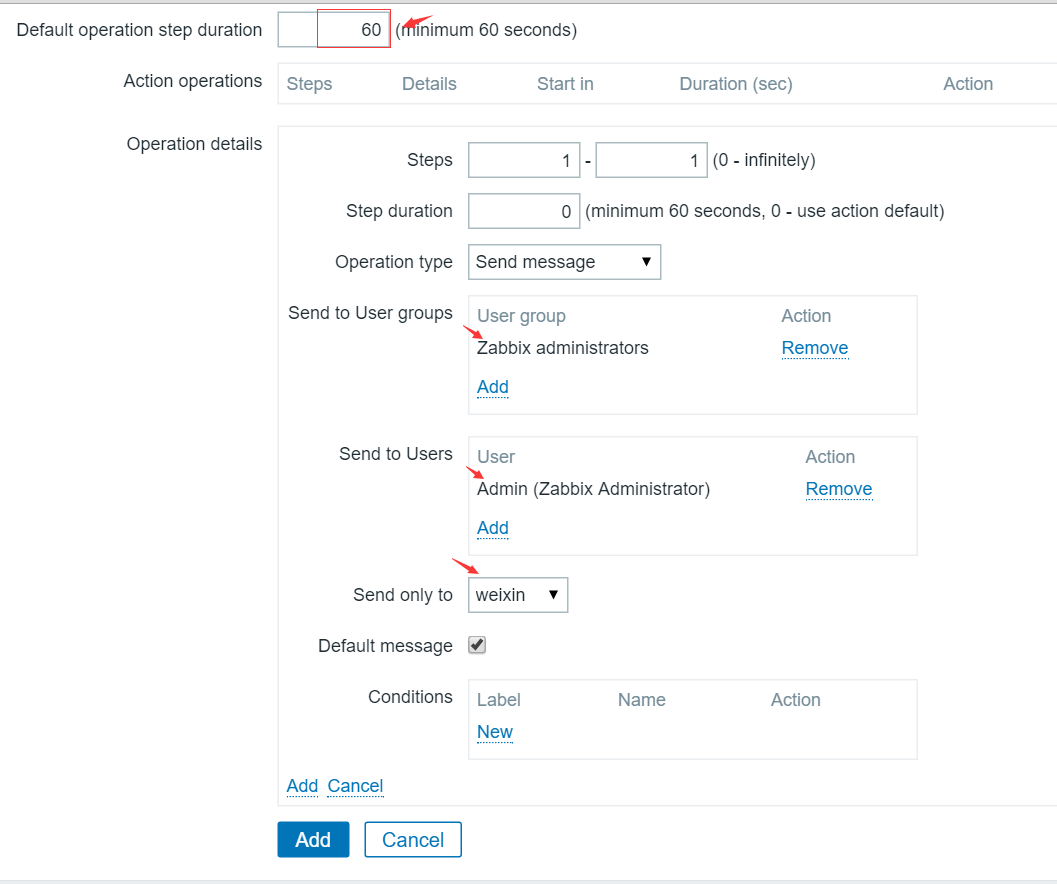Select the Step duration field containing 0
The image size is (1057, 884).
coord(523,211)
